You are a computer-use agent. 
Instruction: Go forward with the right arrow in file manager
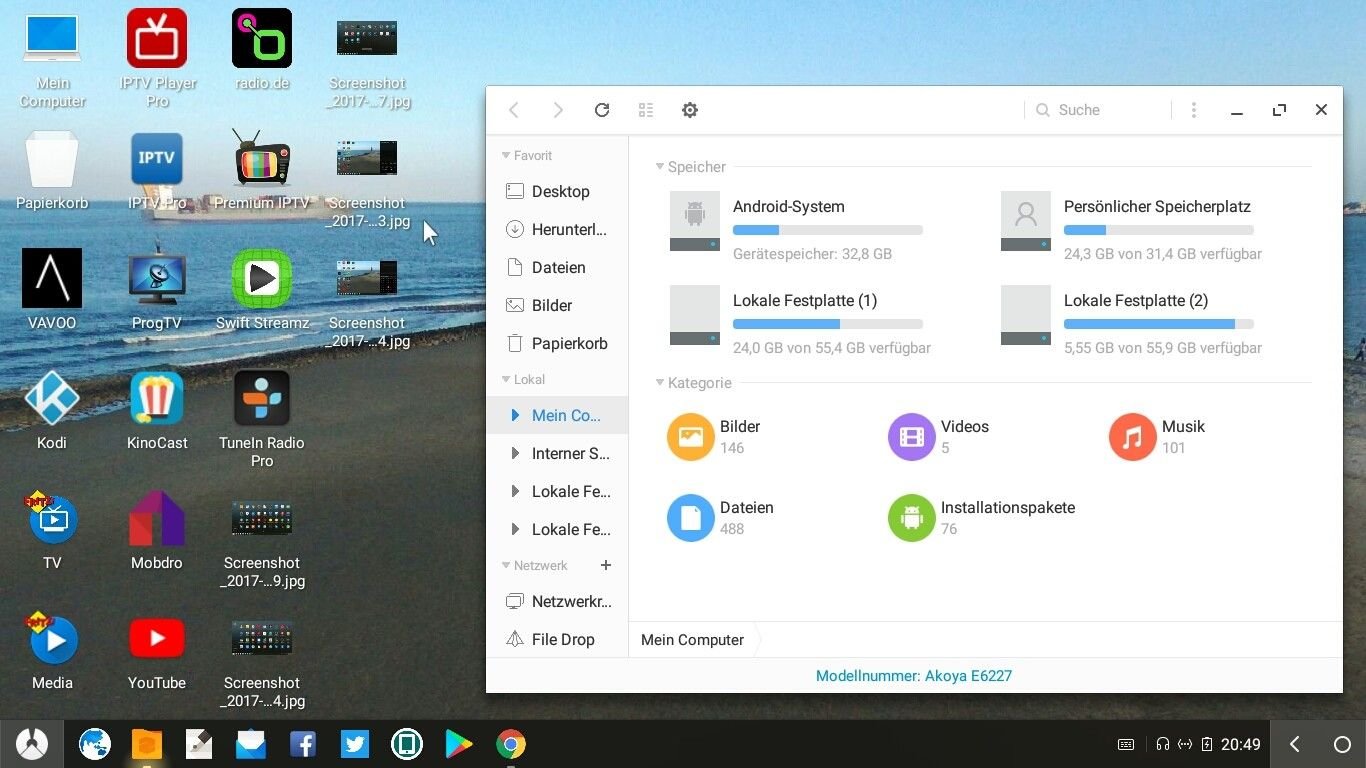tap(558, 110)
